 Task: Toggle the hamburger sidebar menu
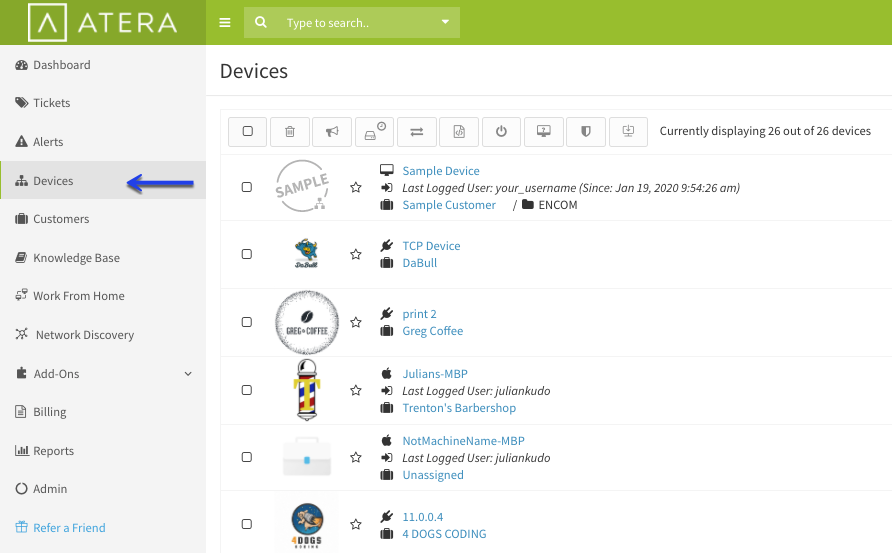point(225,23)
